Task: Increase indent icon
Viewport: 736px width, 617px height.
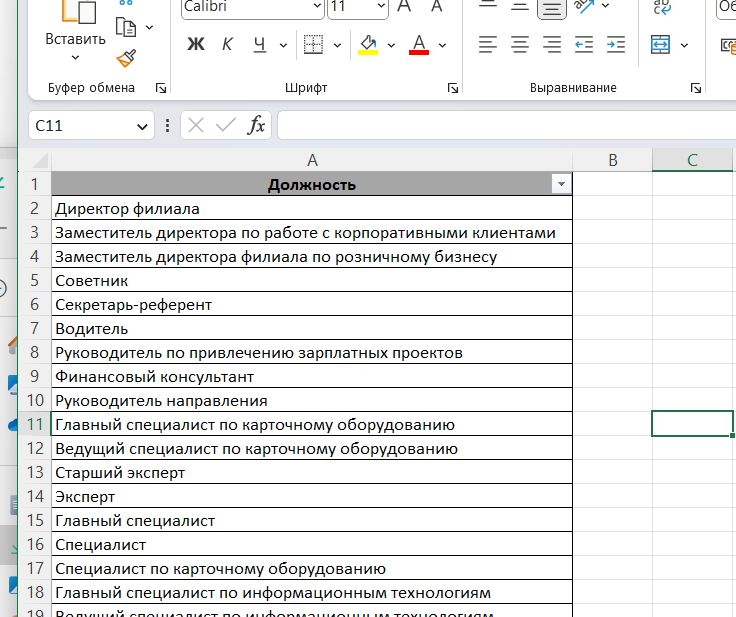Action: click(616, 45)
